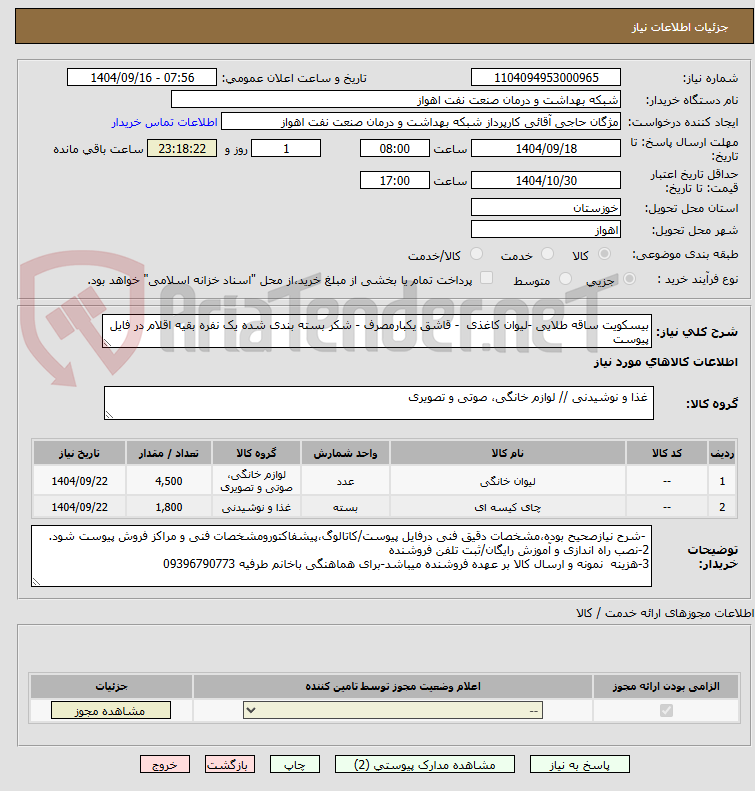Image resolution: width=755 pixels, height=791 pixels.
Task: Toggle the Islamic treasury payment checkbox
Action: (x=486, y=278)
